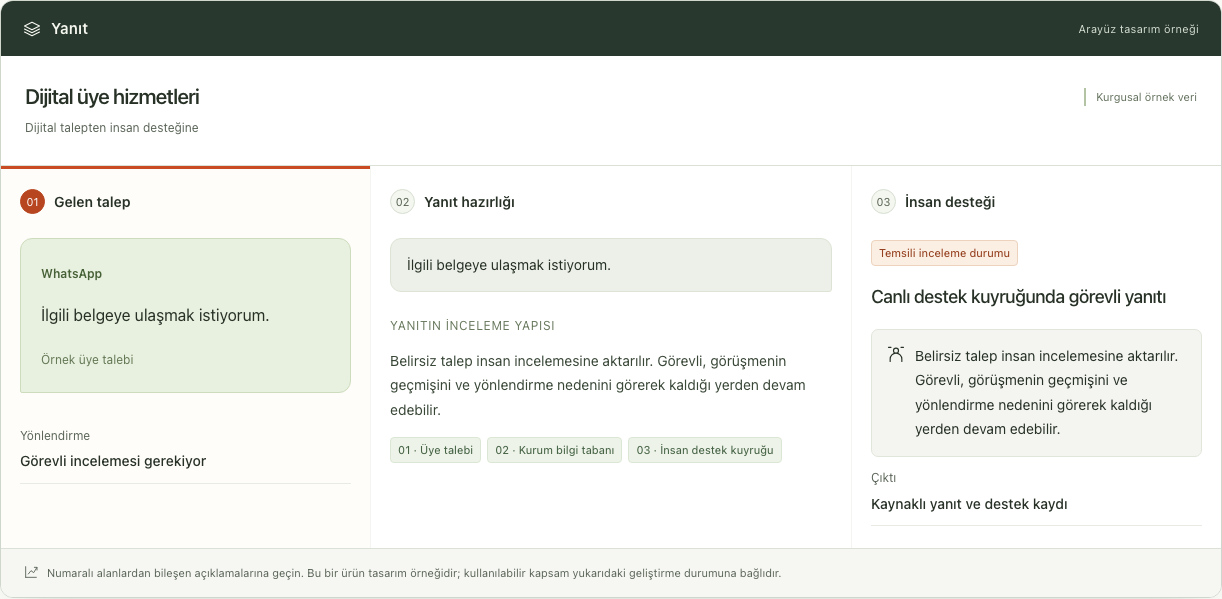The image size is (1222, 599).
Task: Click "Kaynaklı yanıt ve destek kaydı" output value
Action: pyautogui.click(x=969, y=504)
